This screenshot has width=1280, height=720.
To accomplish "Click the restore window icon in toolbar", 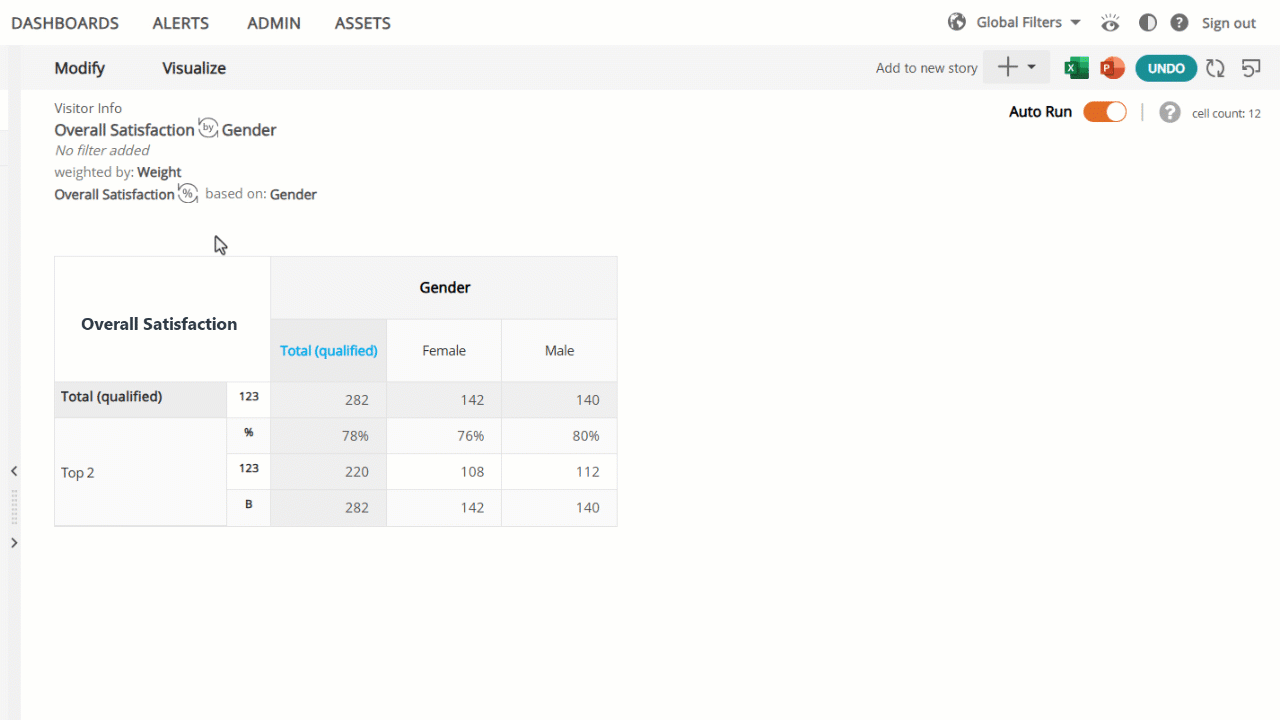I will pyautogui.click(x=1251, y=68).
